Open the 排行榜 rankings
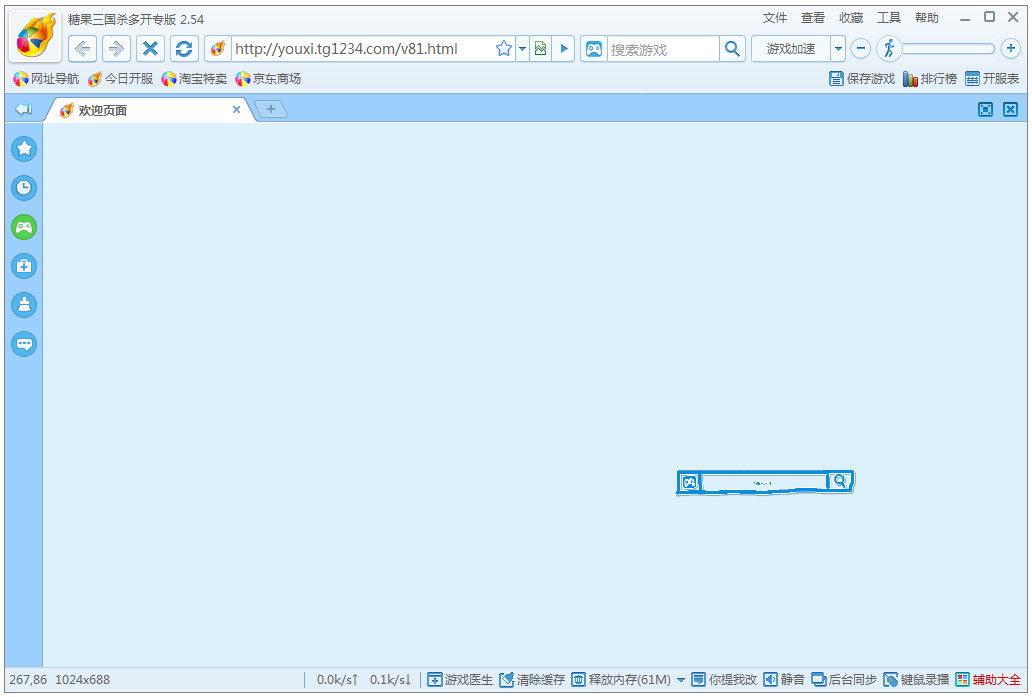Image resolution: width=1032 pixels, height=697 pixels. pyautogui.click(x=930, y=79)
